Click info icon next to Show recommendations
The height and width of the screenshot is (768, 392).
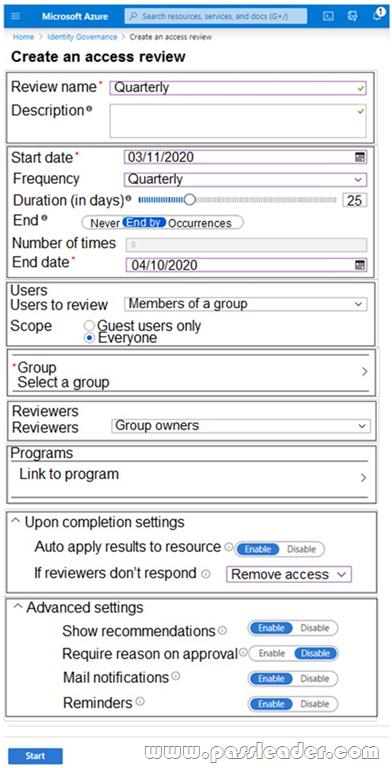point(222,630)
